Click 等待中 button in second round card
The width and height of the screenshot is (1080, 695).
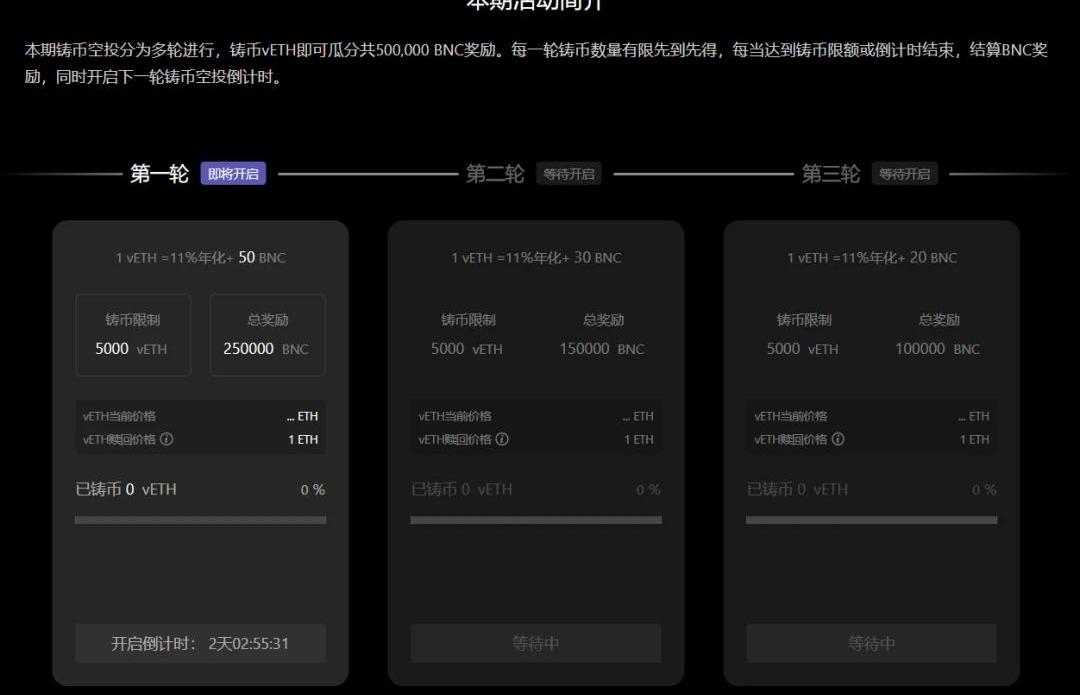pos(536,643)
